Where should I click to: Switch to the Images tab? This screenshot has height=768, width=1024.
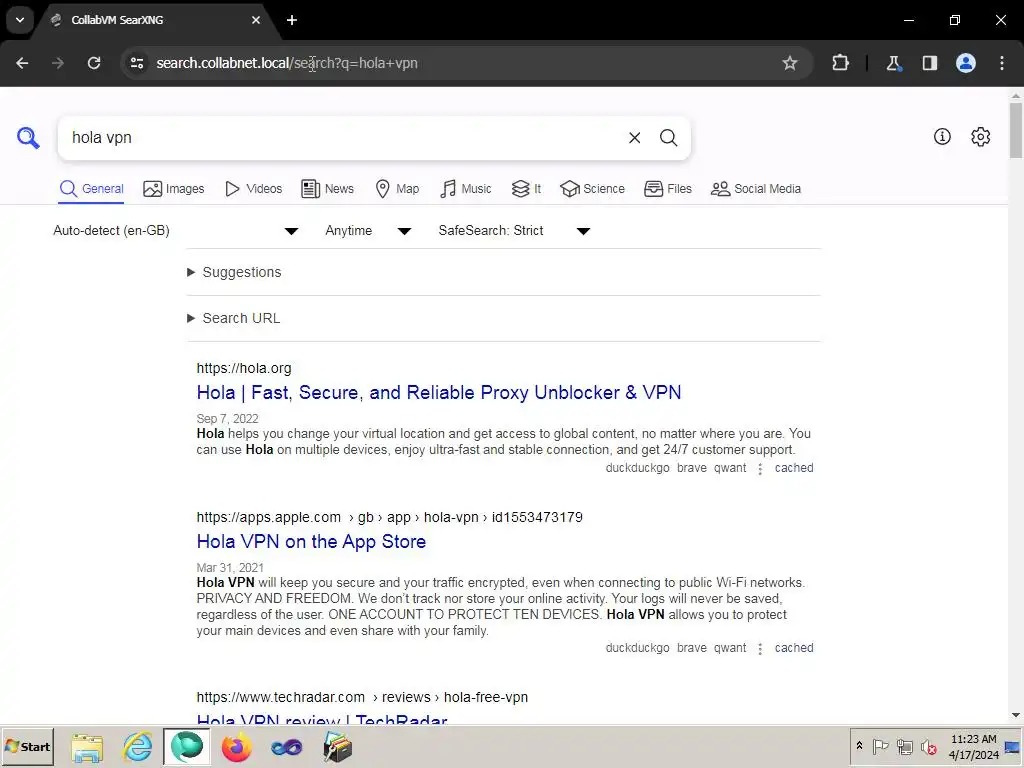pyautogui.click(x=174, y=189)
